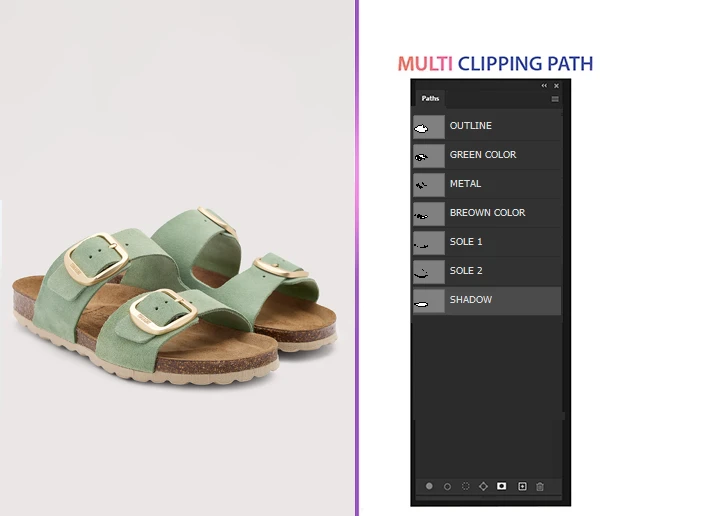The width and height of the screenshot is (725, 516).
Task: Switch to the Paths tab
Action: 430,98
